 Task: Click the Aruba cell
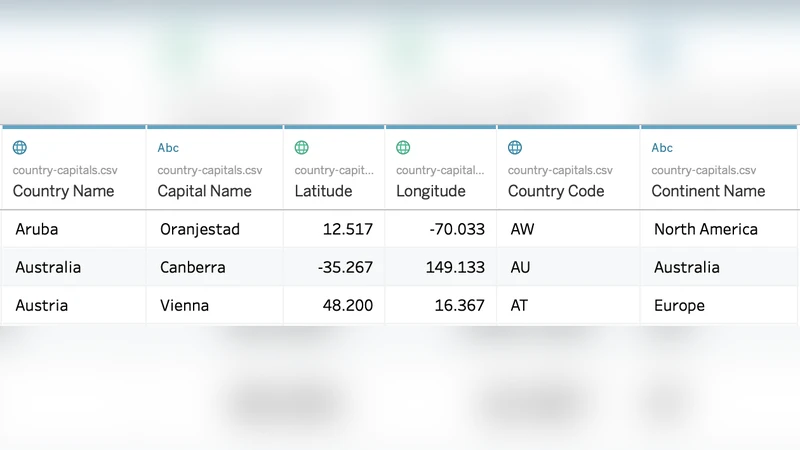(x=37, y=229)
